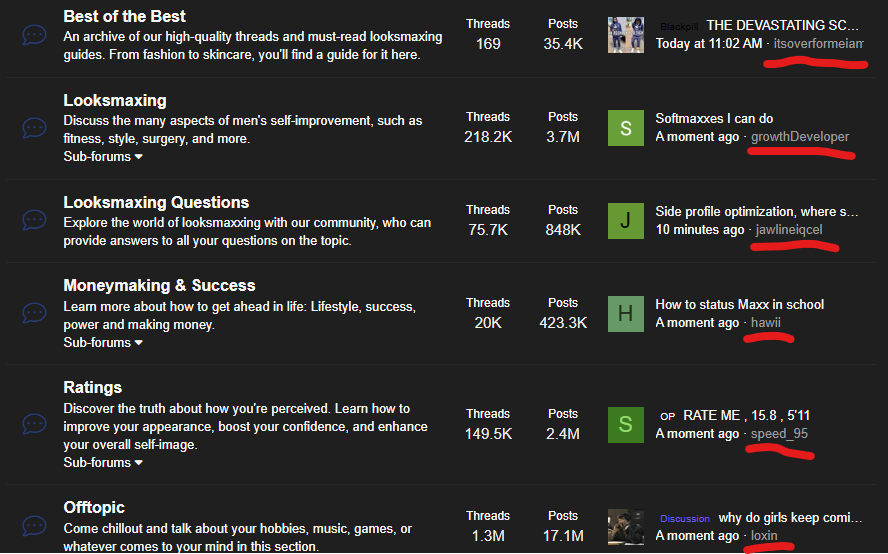Click the Moneymaking & Success chat bubble icon
888x554 pixels.
[34, 313]
